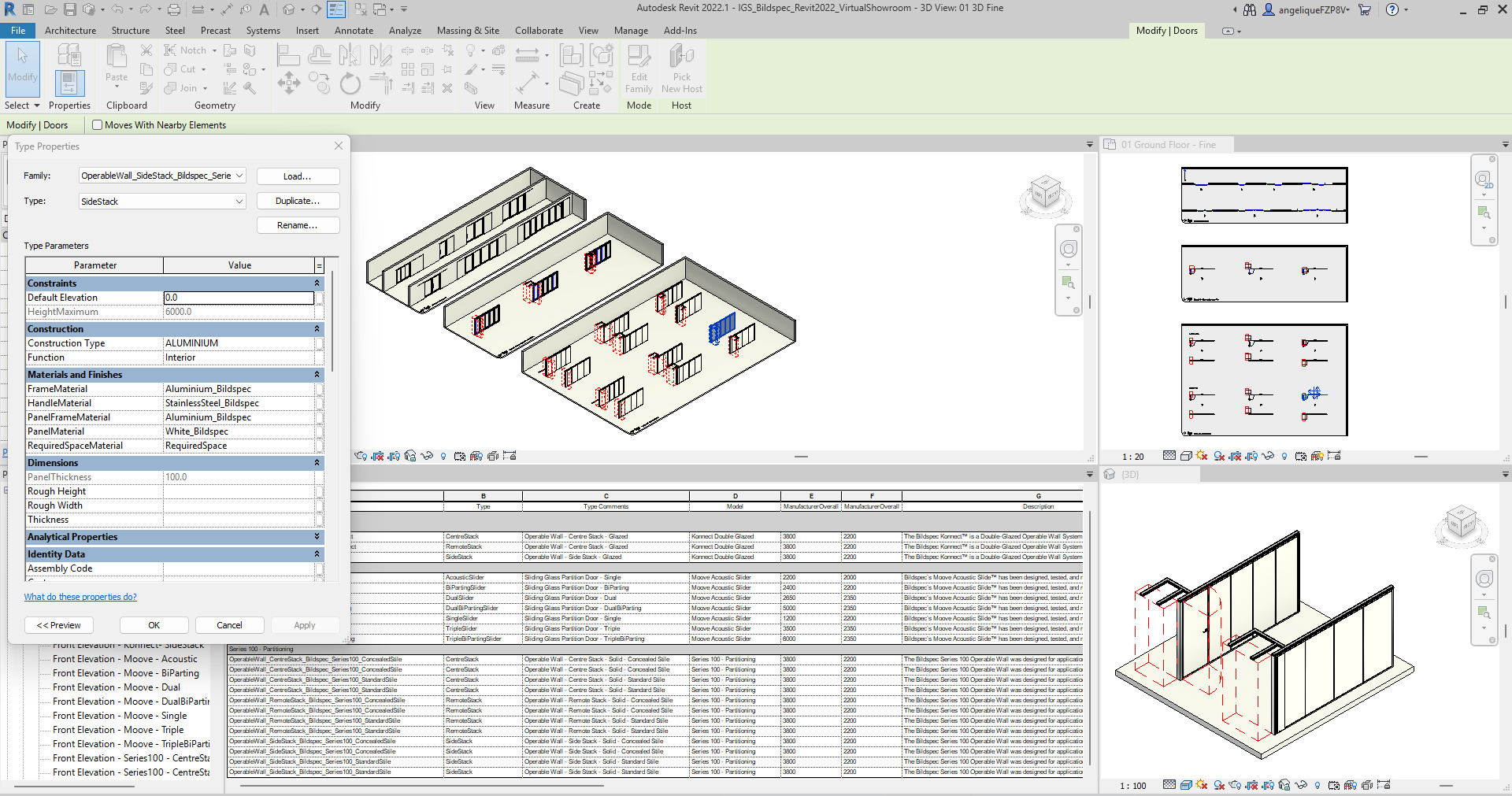The height and width of the screenshot is (796, 1512).
Task: Open the Architecture ribbon tab
Action: pos(70,31)
